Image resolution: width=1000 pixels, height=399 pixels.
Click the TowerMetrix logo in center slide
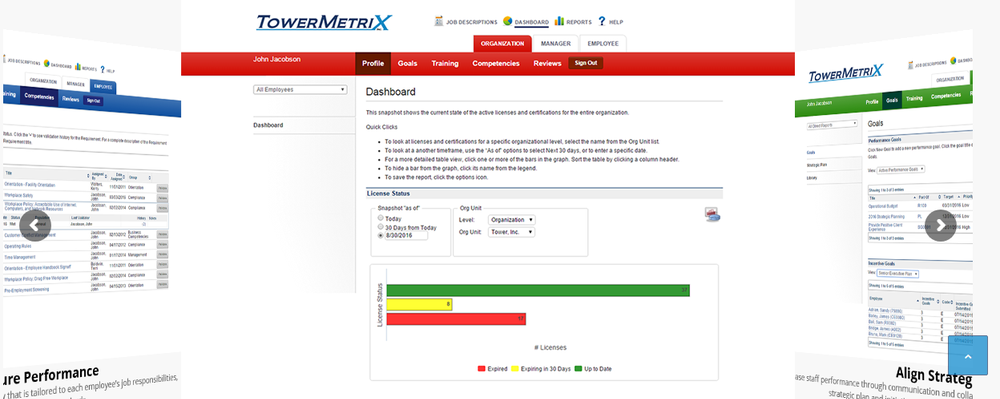325,23
